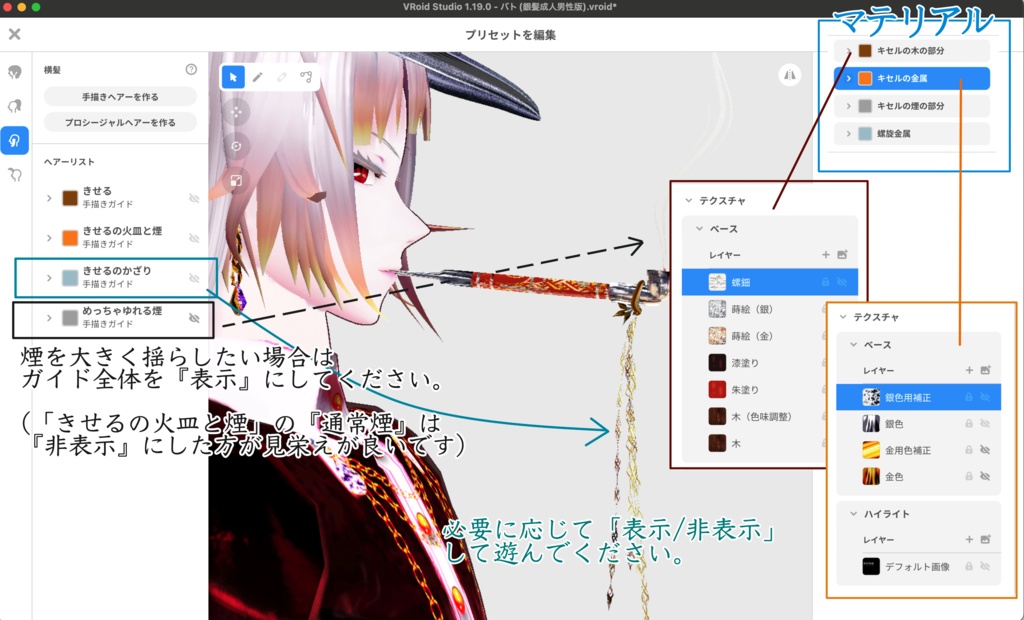Select the pen drawing tool above the viewport
This screenshot has height=620, width=1024.
(x=257, y=77)
